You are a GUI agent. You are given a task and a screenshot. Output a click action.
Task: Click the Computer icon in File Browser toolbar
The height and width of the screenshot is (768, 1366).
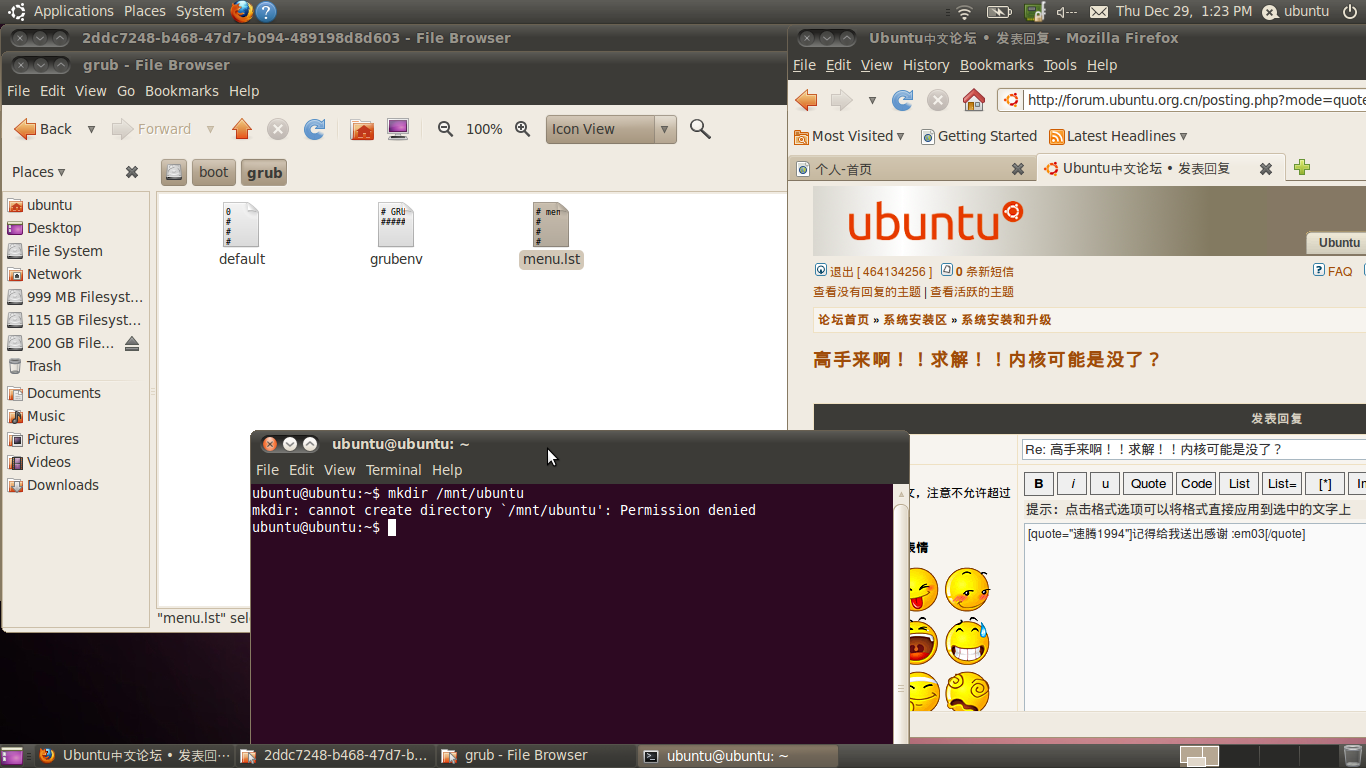point(398,129)
